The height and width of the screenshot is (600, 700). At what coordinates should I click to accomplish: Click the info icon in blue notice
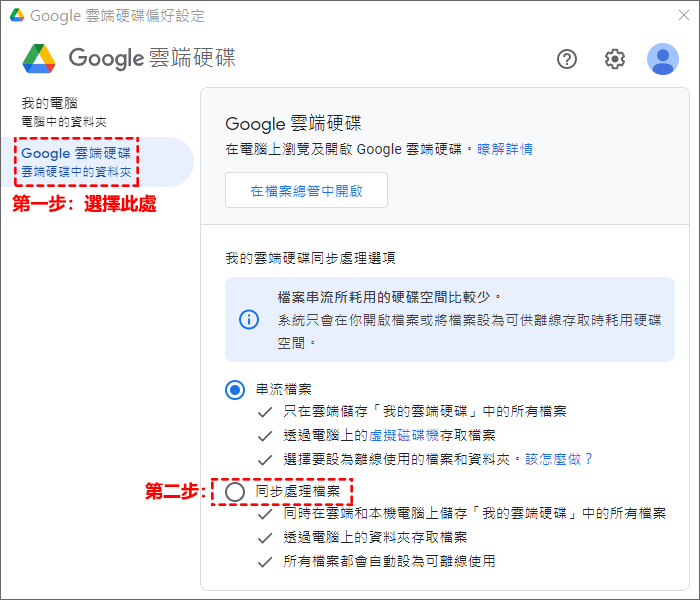248,319
